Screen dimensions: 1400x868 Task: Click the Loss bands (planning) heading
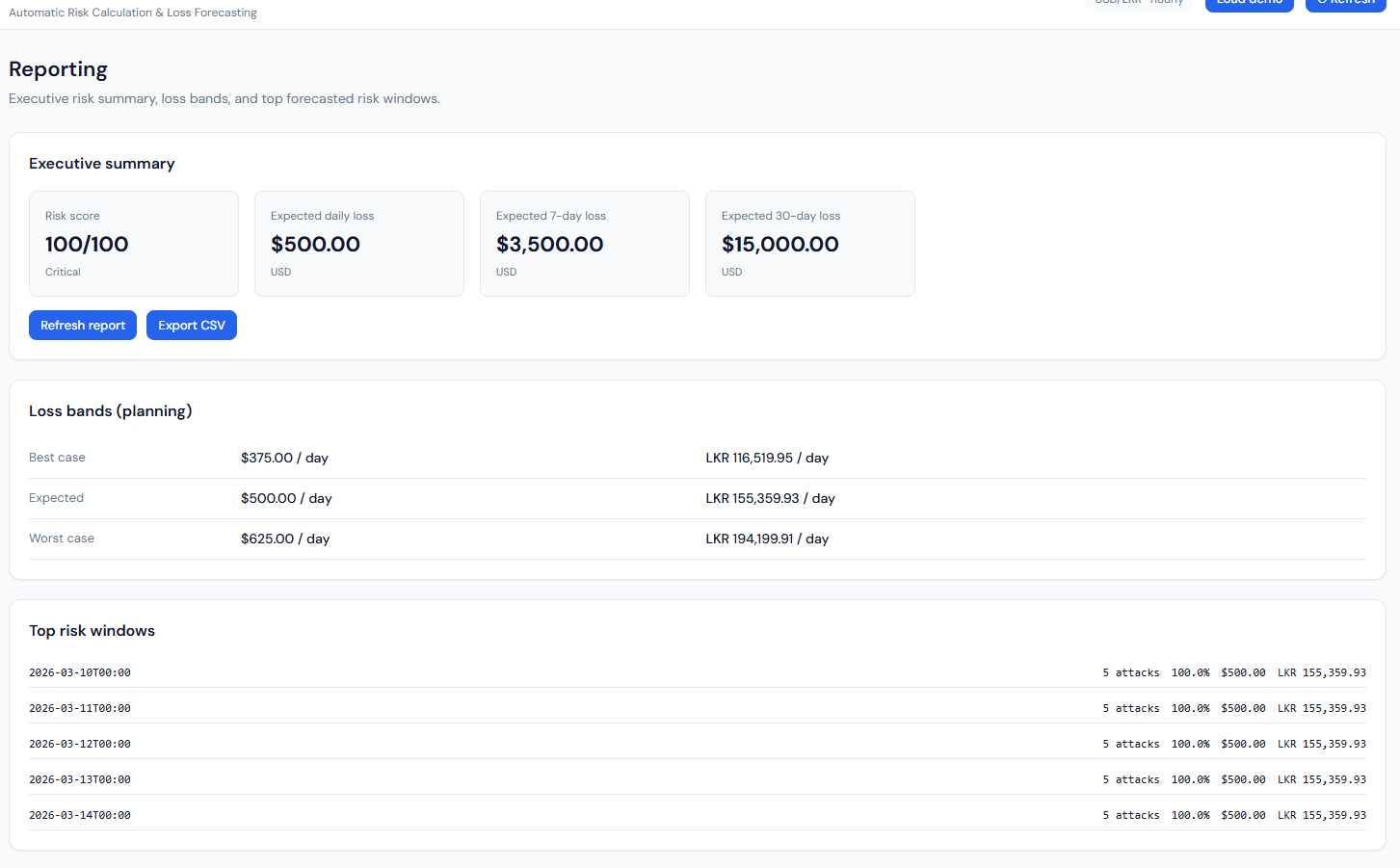point(110,411)
